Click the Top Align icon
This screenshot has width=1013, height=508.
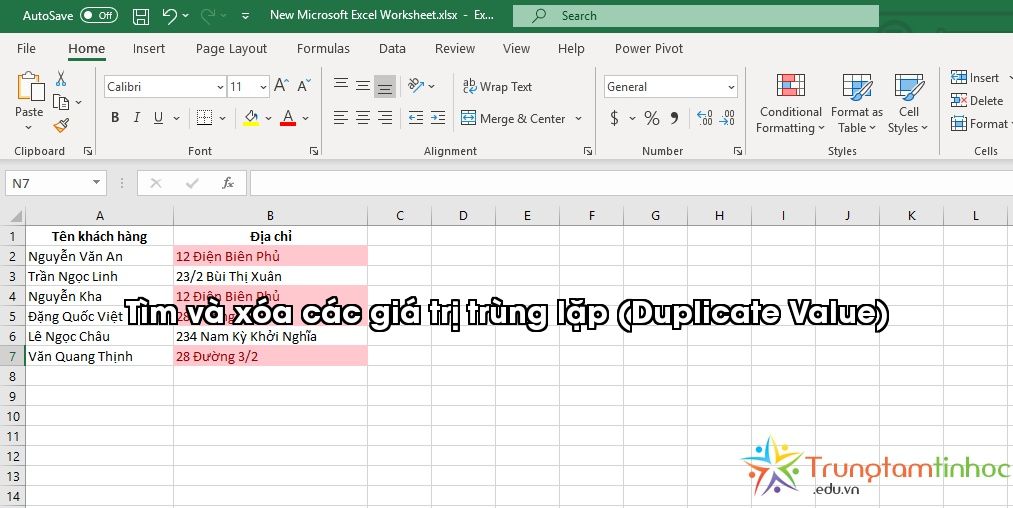[x=341, y=85]
